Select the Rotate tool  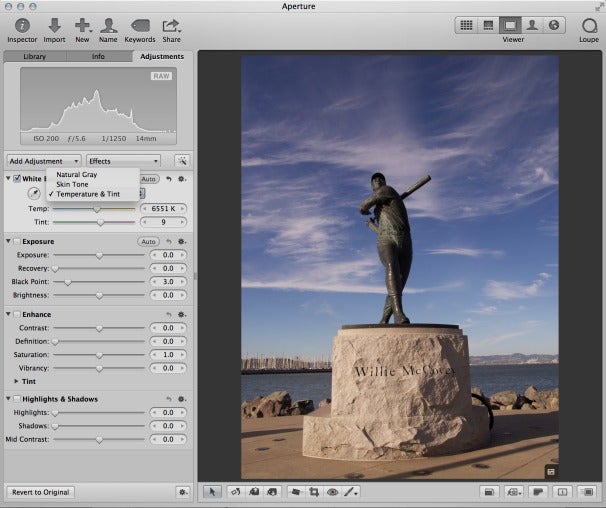(236, 492)
